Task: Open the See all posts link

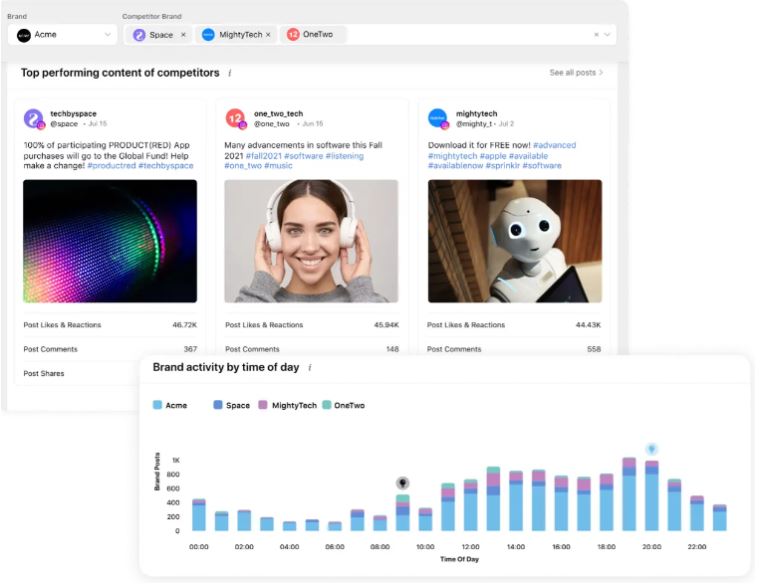Action: pos(576,73)
